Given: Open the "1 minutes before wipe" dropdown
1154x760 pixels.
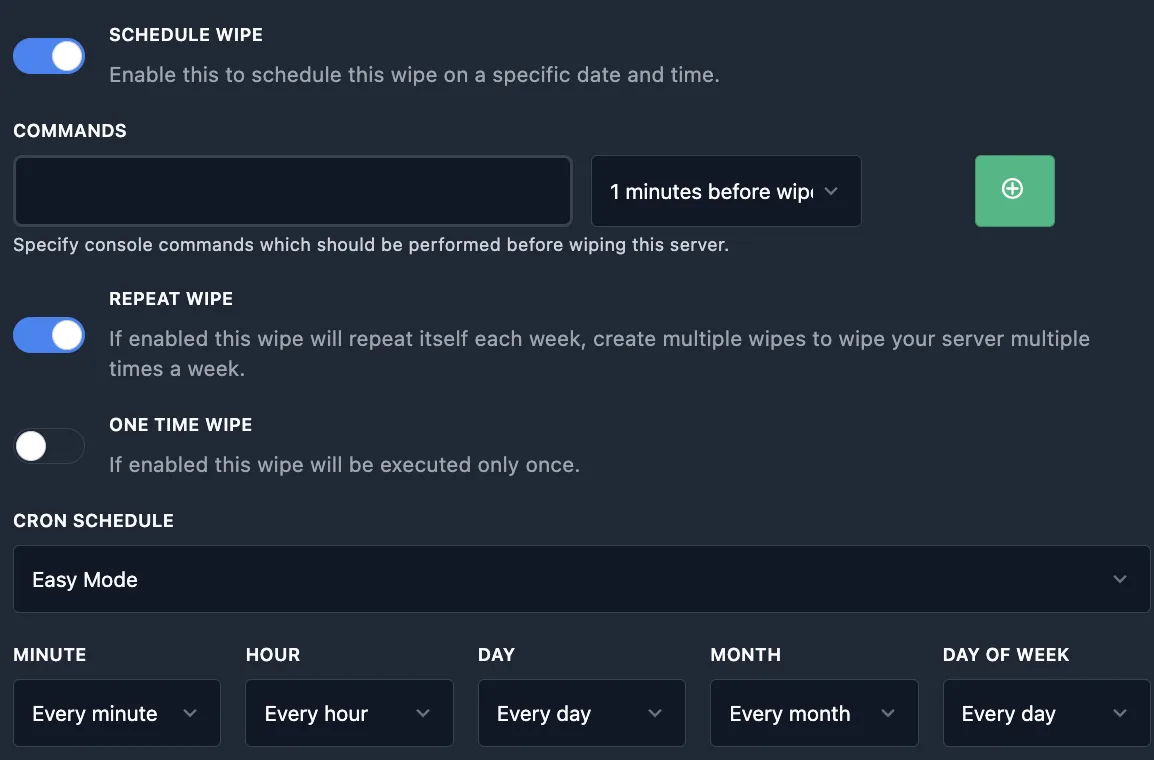Looking at the screenshot, I should click(712, 191).
